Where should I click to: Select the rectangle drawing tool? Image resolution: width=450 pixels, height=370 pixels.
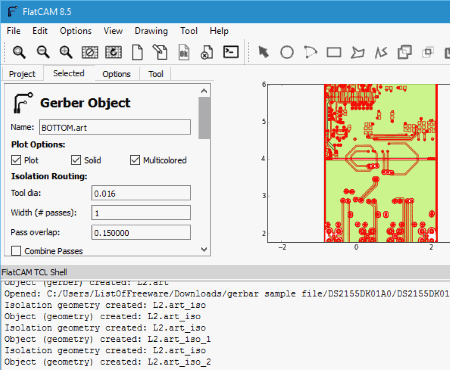[334, 53]
